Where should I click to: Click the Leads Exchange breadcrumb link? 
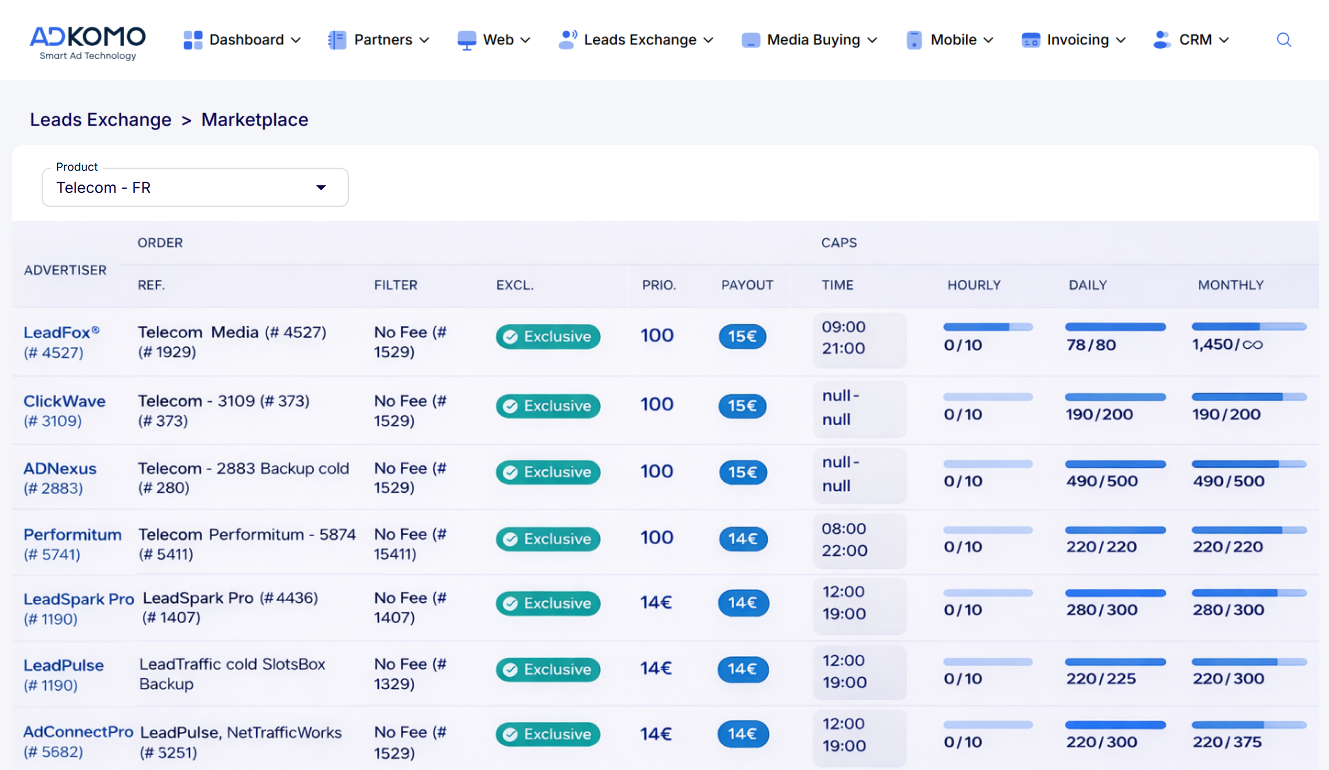coord(101,120)
